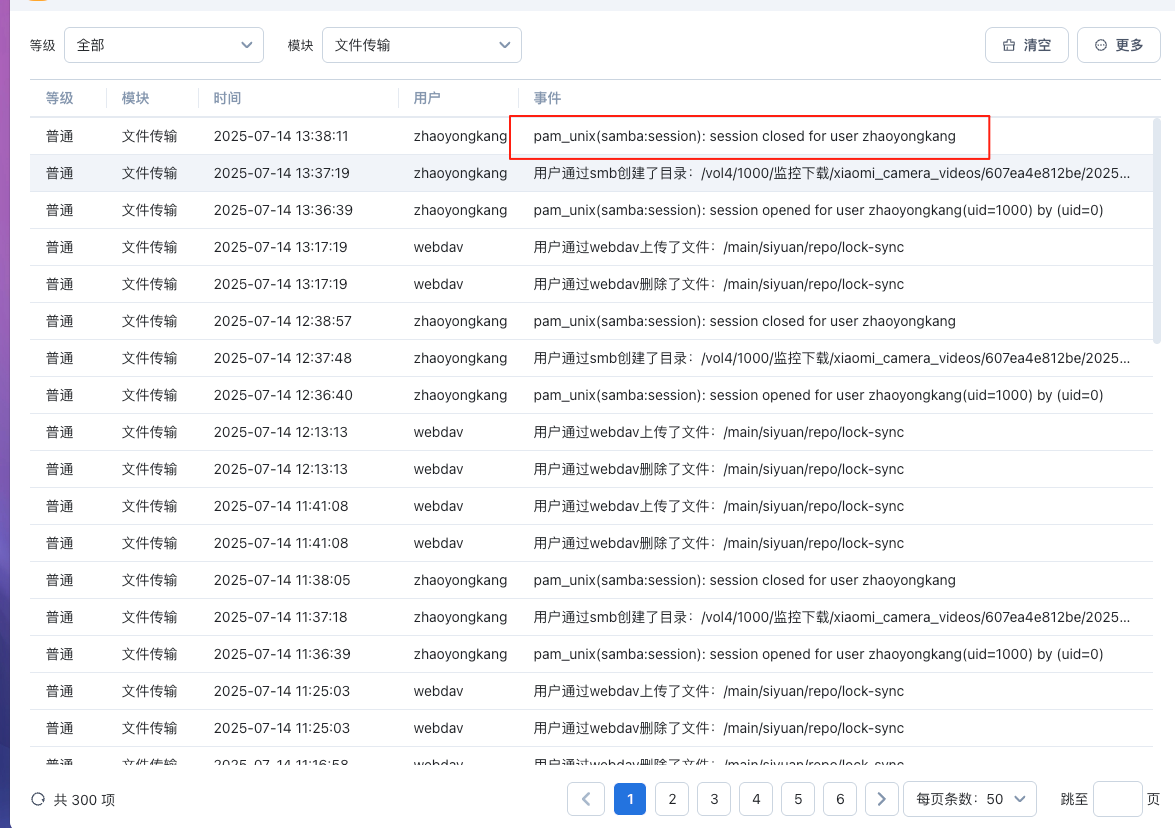Screen dimensions: 1175x828
Task: Click the 共 300 项 total count text
Action: tap(85, 800)
